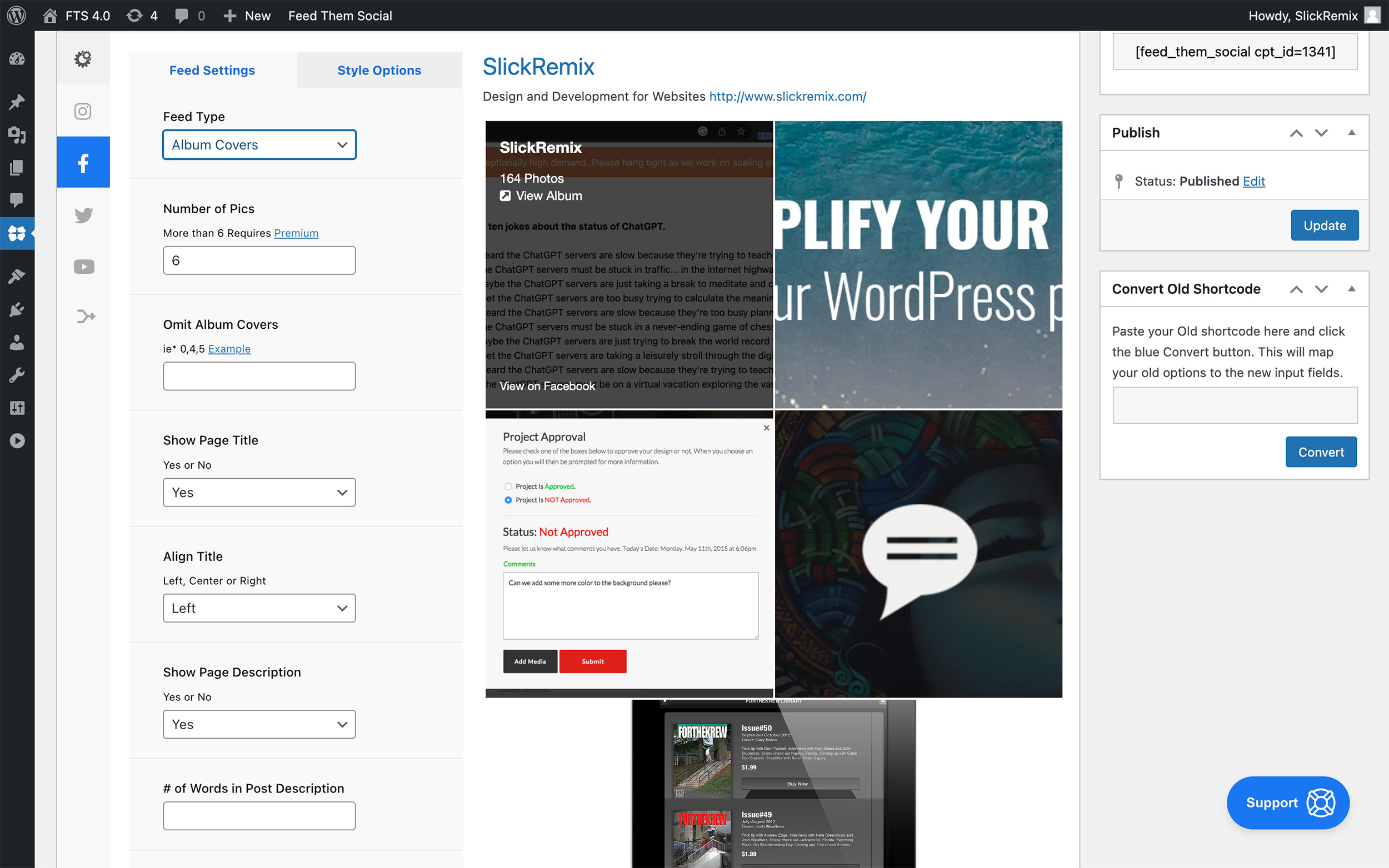The height and width of the screenshot is (868, 1389).
Task: Switch to YouTube feed tab
Action: (83, 267)
